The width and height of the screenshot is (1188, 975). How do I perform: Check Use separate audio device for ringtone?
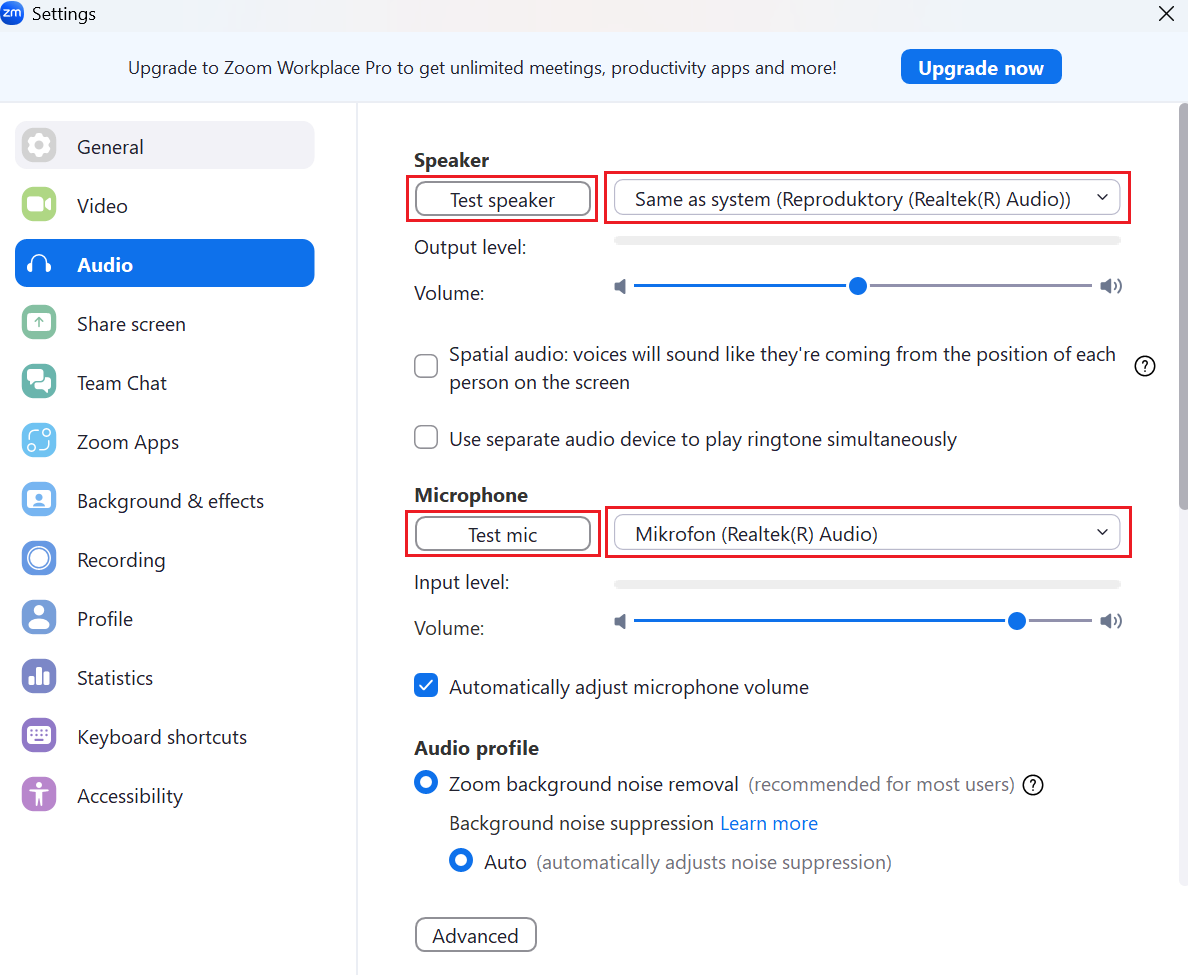pyautogui.click(x=427, y=438)
